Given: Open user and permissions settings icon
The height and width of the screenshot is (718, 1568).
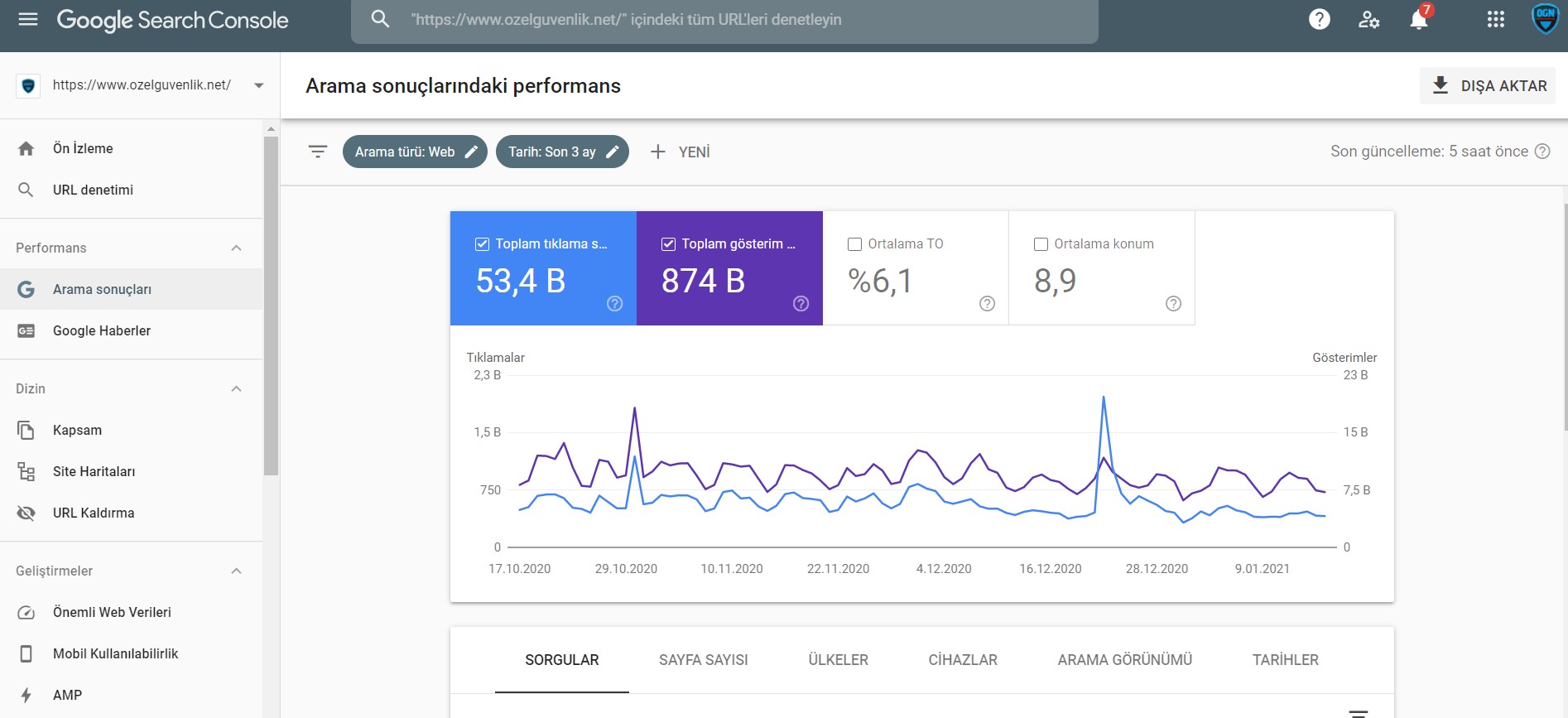Looking at the screenshot, I should [1369, 19].
